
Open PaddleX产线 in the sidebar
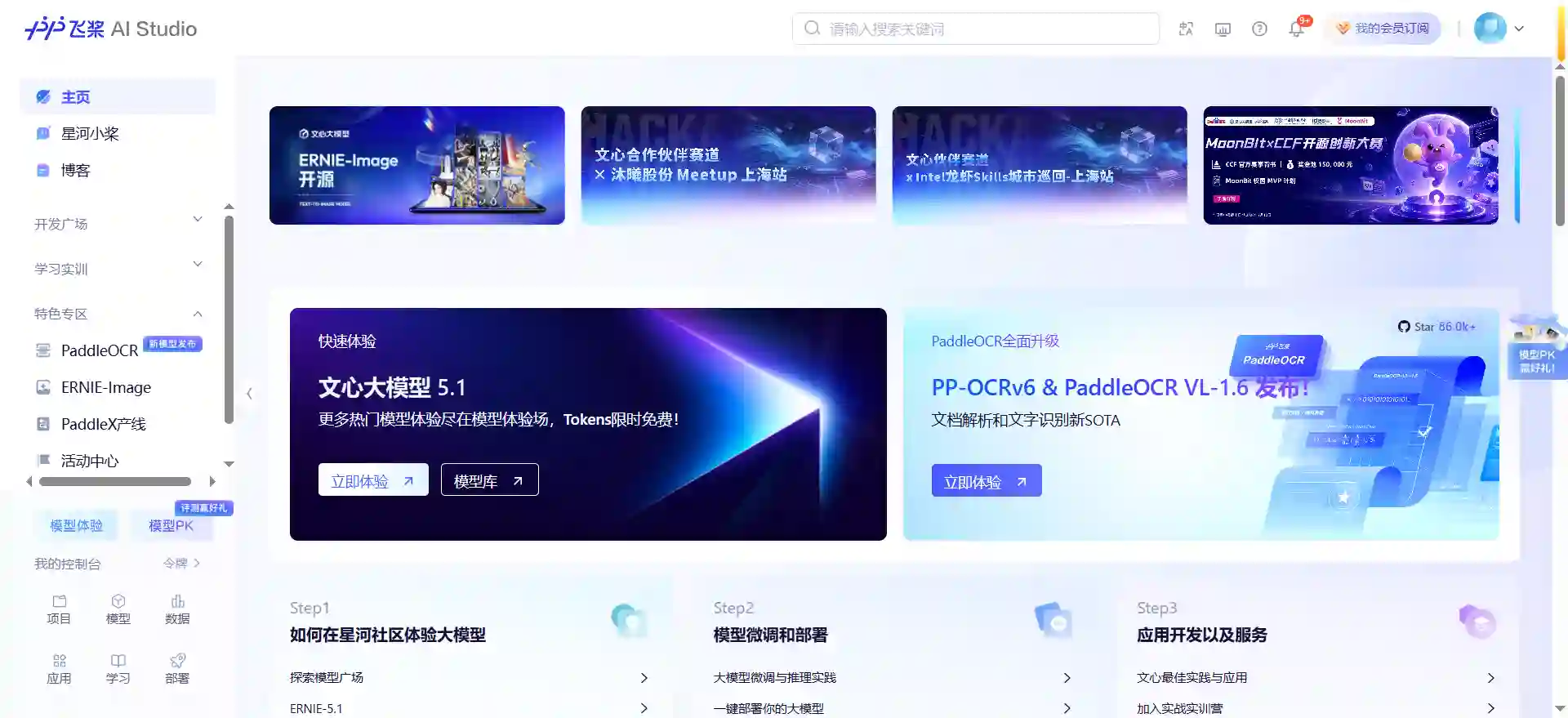[104, 424]
